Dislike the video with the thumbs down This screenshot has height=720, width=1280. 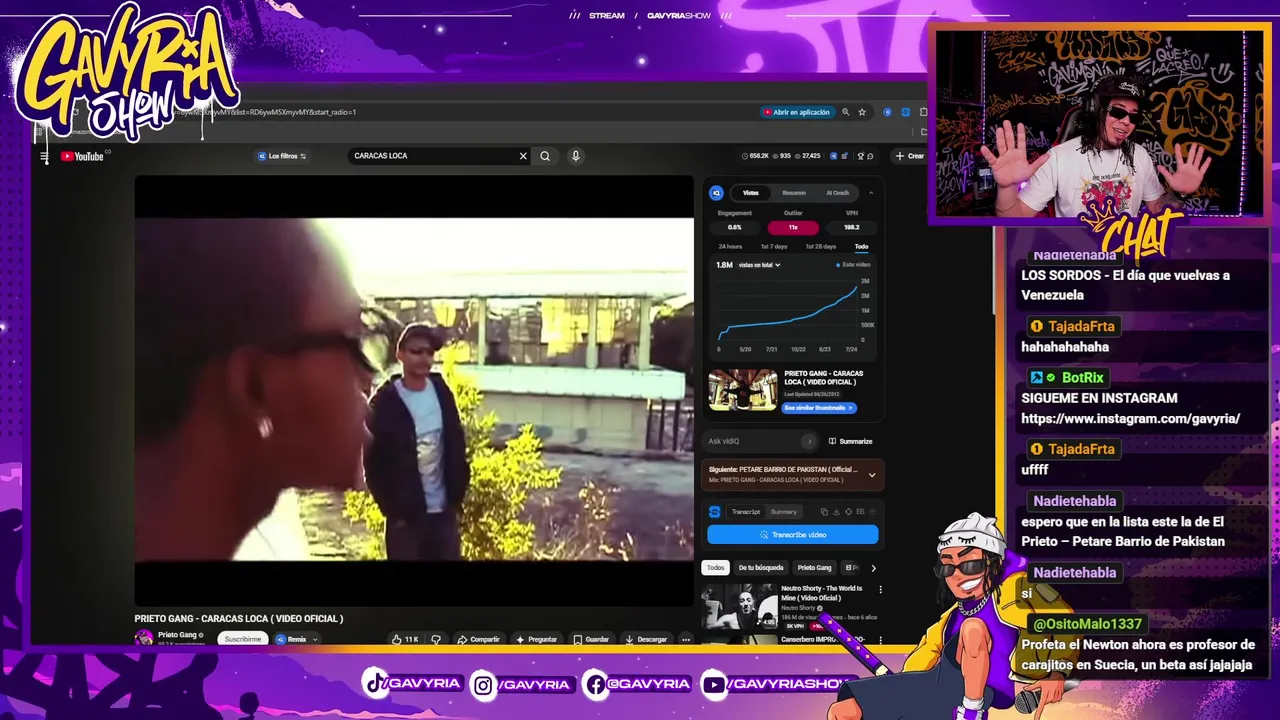click(x=435, y=639)
